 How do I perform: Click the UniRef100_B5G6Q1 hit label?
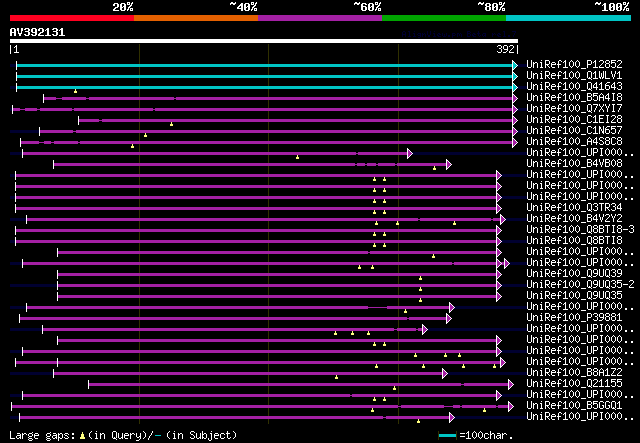point(573,406)
